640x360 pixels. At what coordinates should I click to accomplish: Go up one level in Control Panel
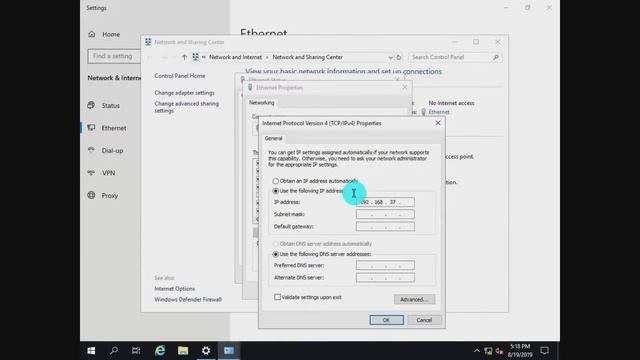tap(184, 57)
